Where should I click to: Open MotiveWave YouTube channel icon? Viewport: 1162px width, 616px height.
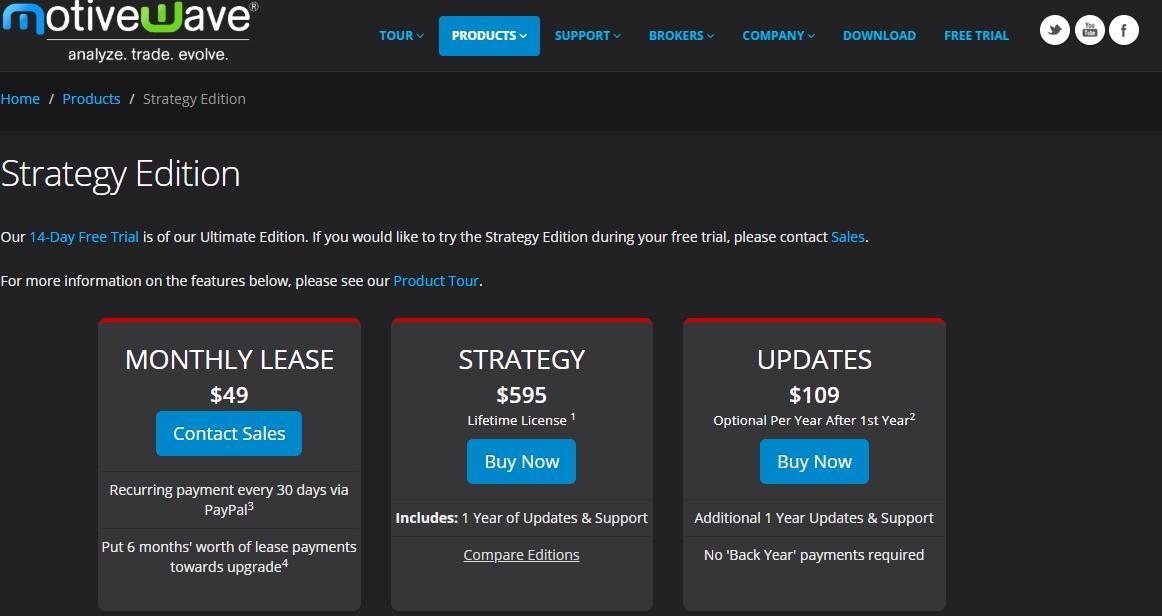click(x=1089, y=30)
